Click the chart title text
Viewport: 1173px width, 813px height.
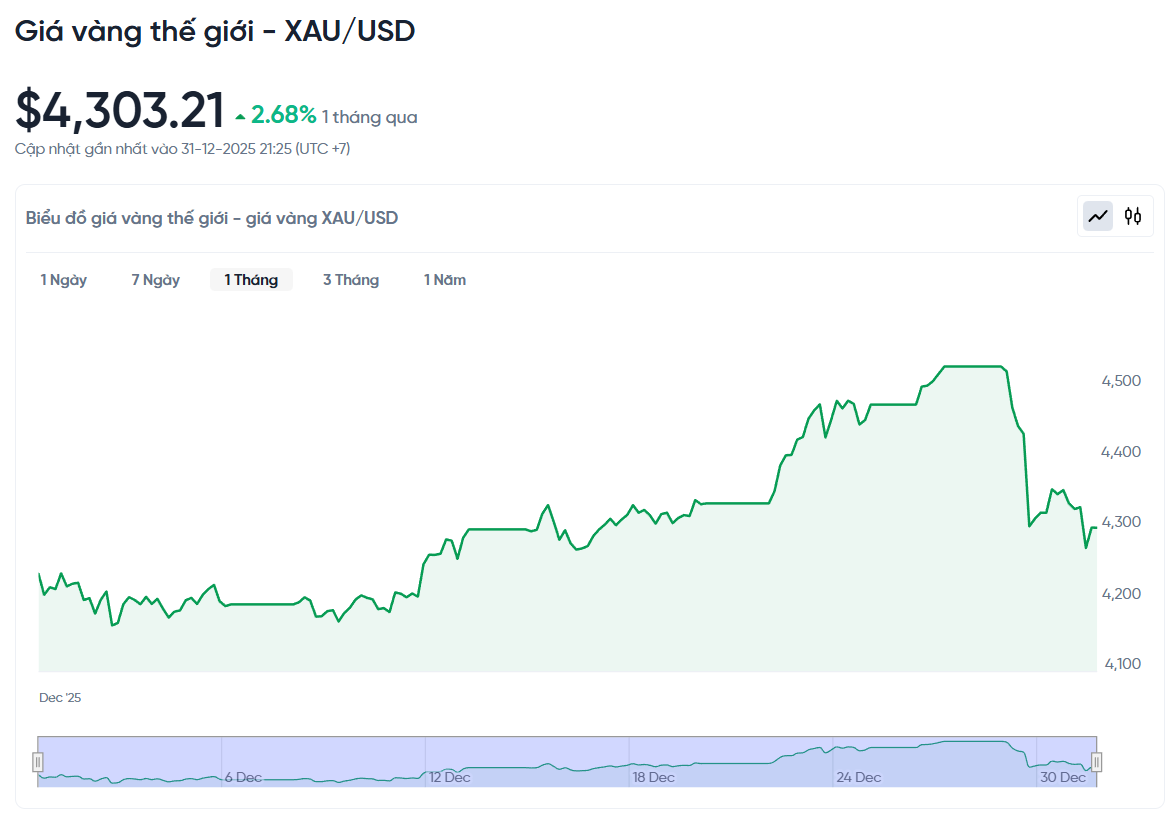(210, 217)
